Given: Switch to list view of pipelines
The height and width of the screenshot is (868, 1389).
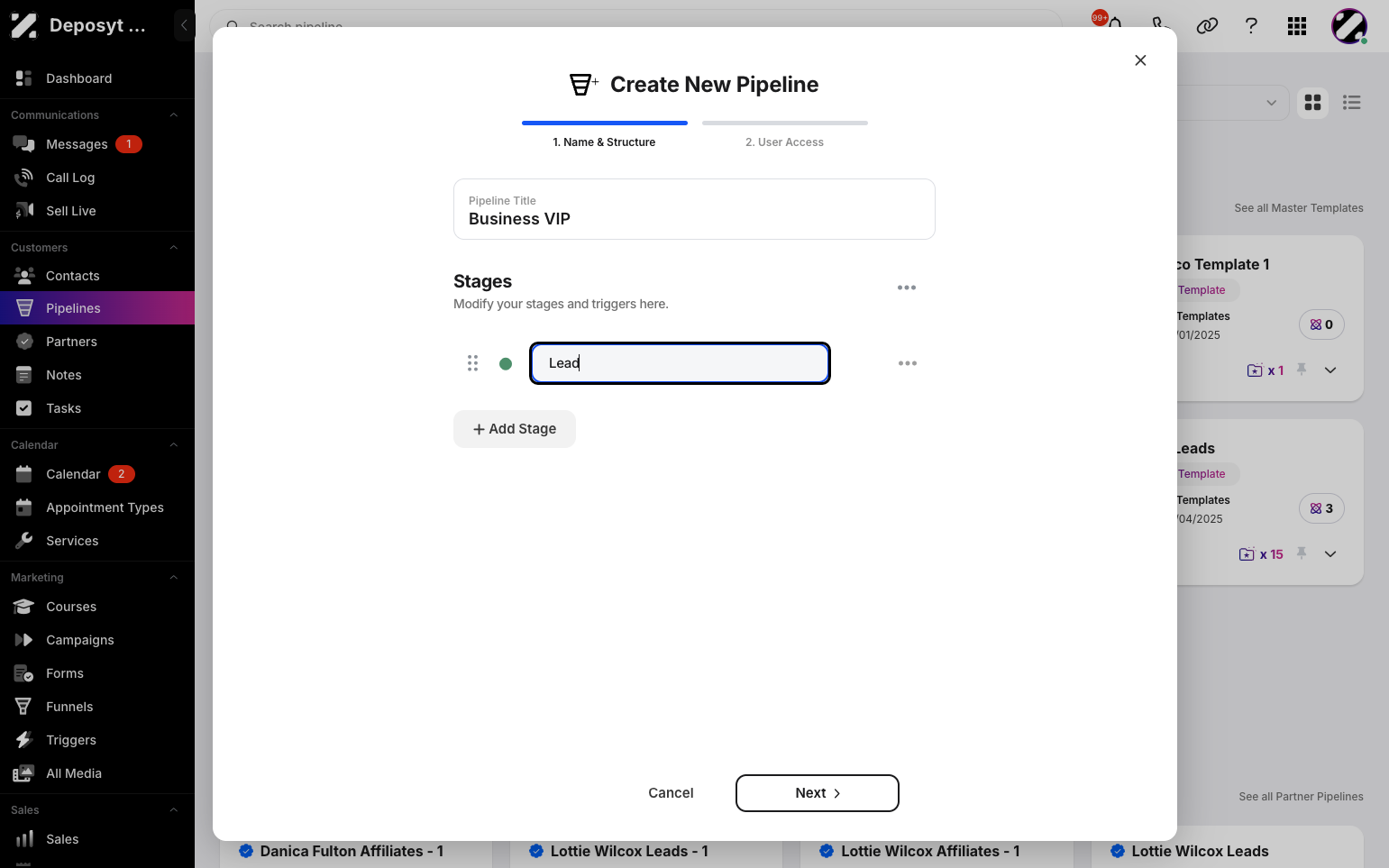Looking at the screenshot, I should pos(1352,103).
